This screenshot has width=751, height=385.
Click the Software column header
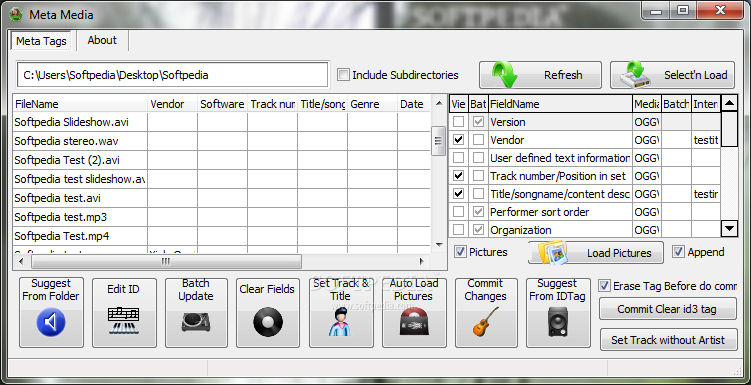(x=222, y=104)
